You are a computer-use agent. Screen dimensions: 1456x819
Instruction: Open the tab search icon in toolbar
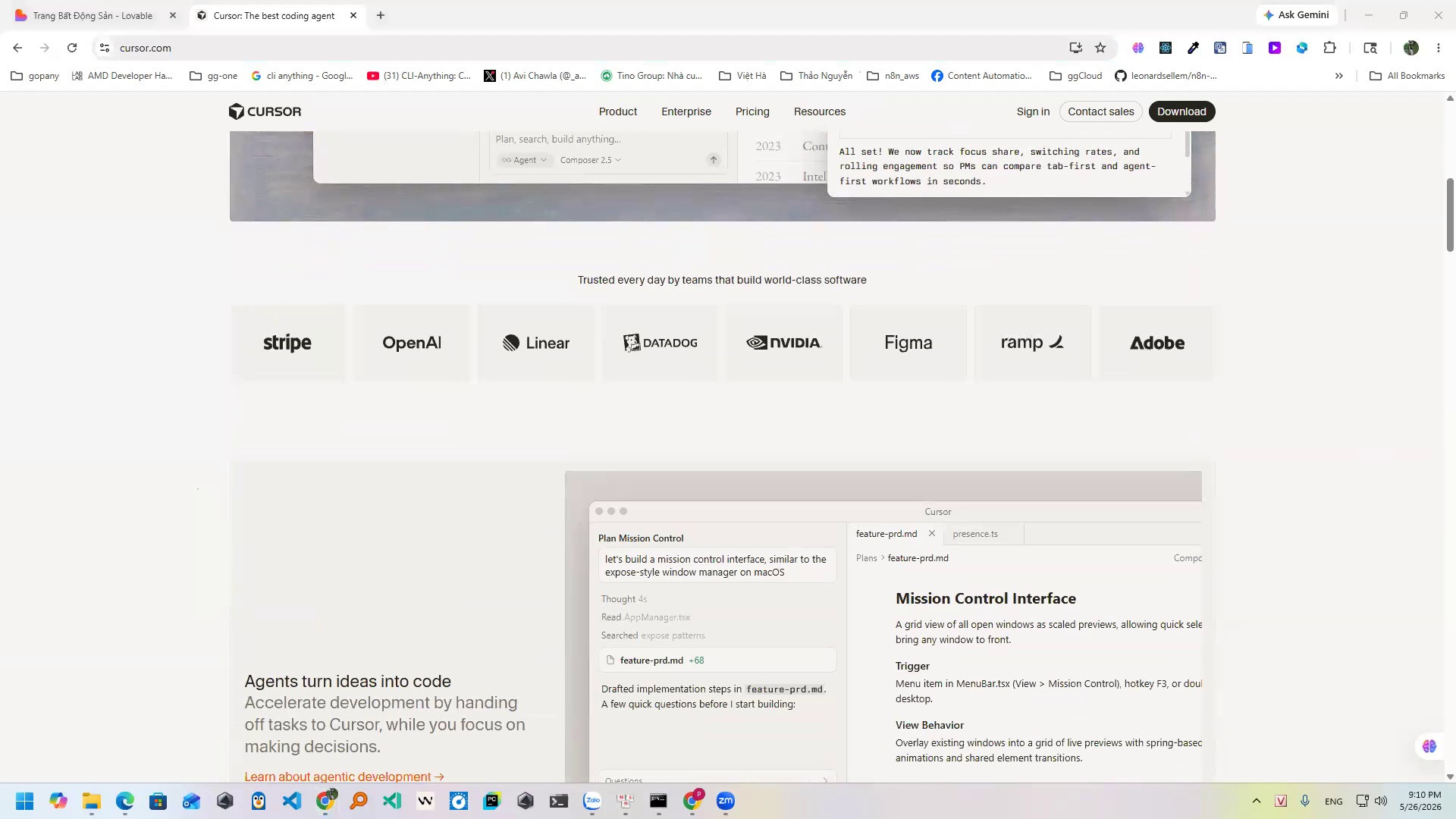(x=1370, y=48)
